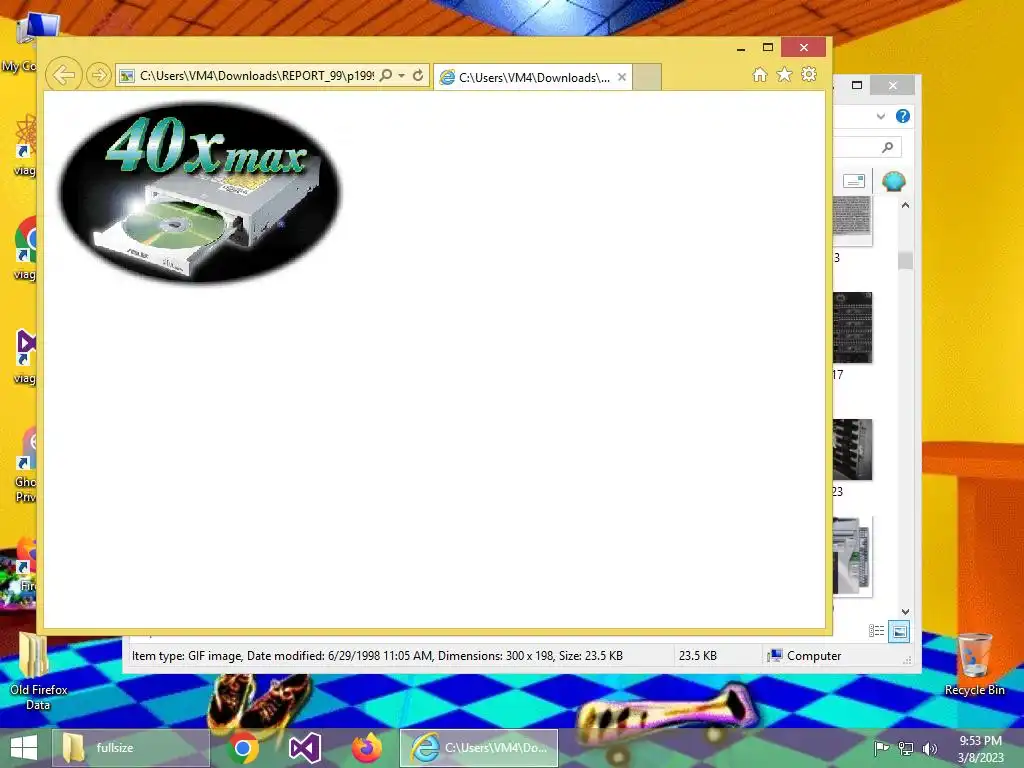
Task: Click the search magnifier in address bar
Action: pos(386,75)
